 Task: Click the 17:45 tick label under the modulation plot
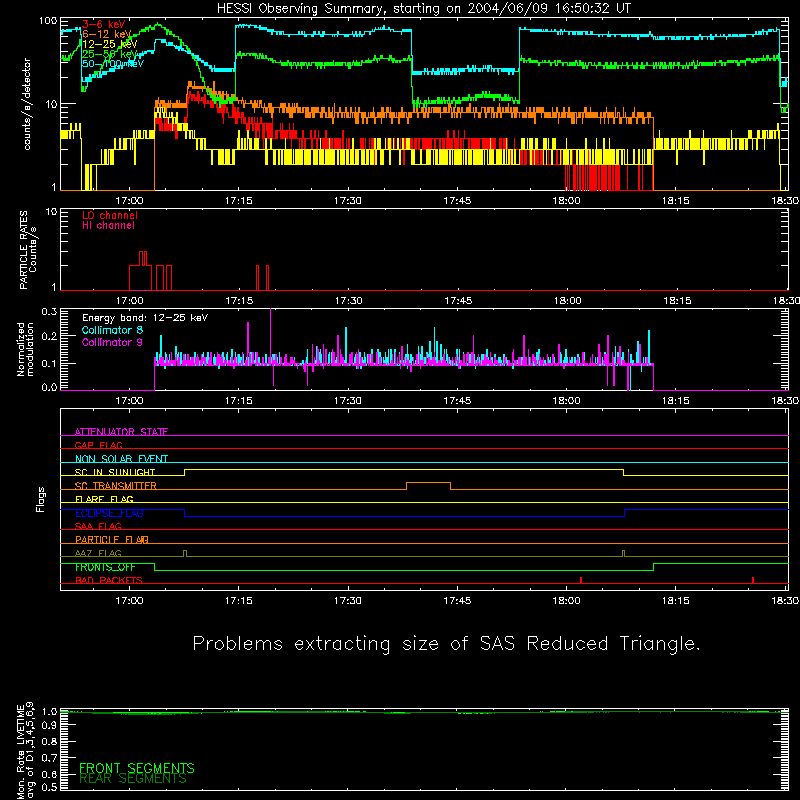457,401
